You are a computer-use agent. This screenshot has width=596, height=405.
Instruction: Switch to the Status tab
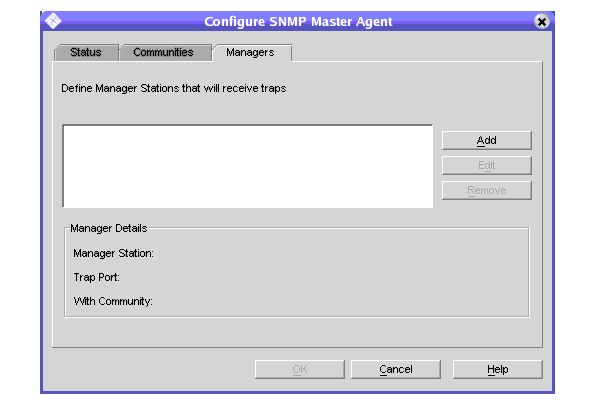(86, 52)
